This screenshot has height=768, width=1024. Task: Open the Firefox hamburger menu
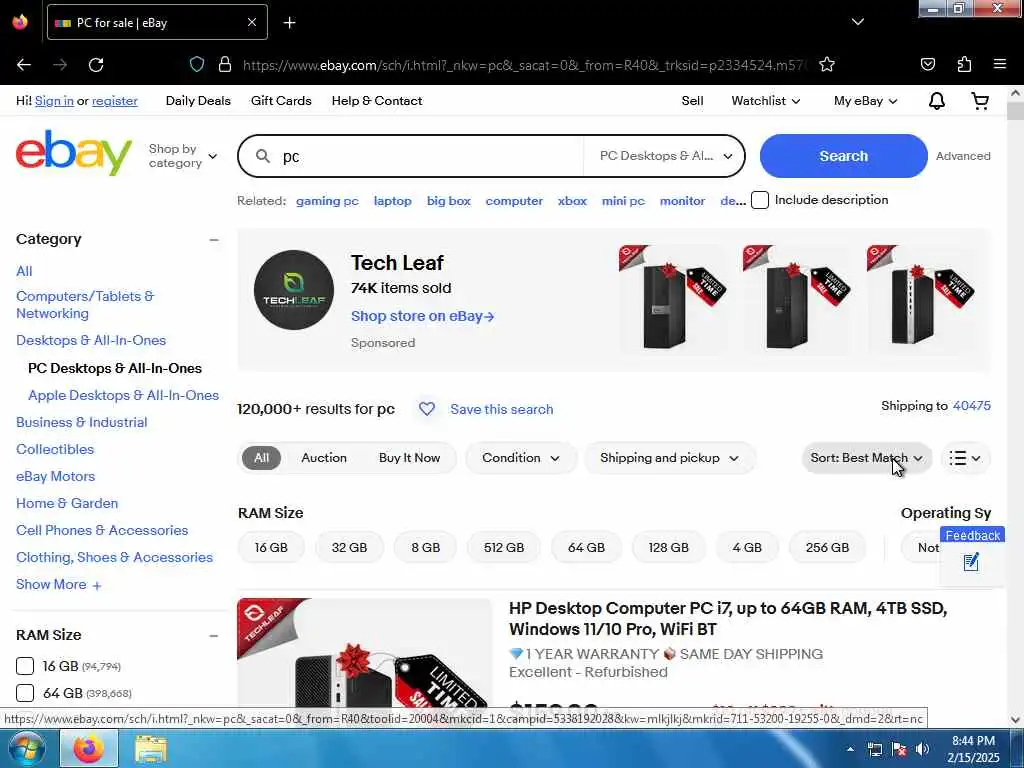999,64
